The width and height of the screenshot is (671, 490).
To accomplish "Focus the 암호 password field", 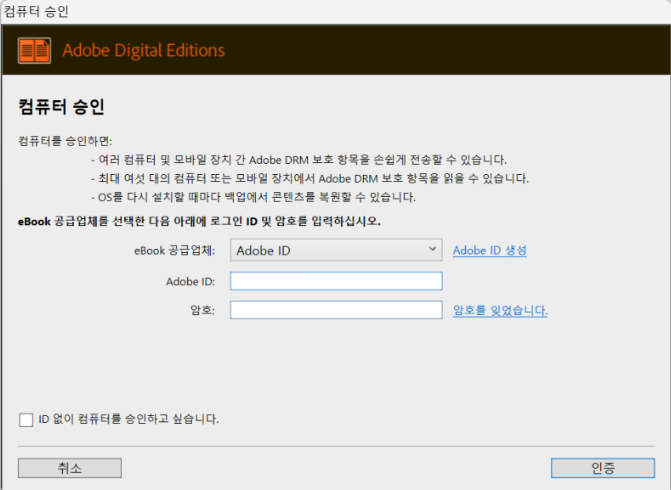I will click(x=336, y=310).
